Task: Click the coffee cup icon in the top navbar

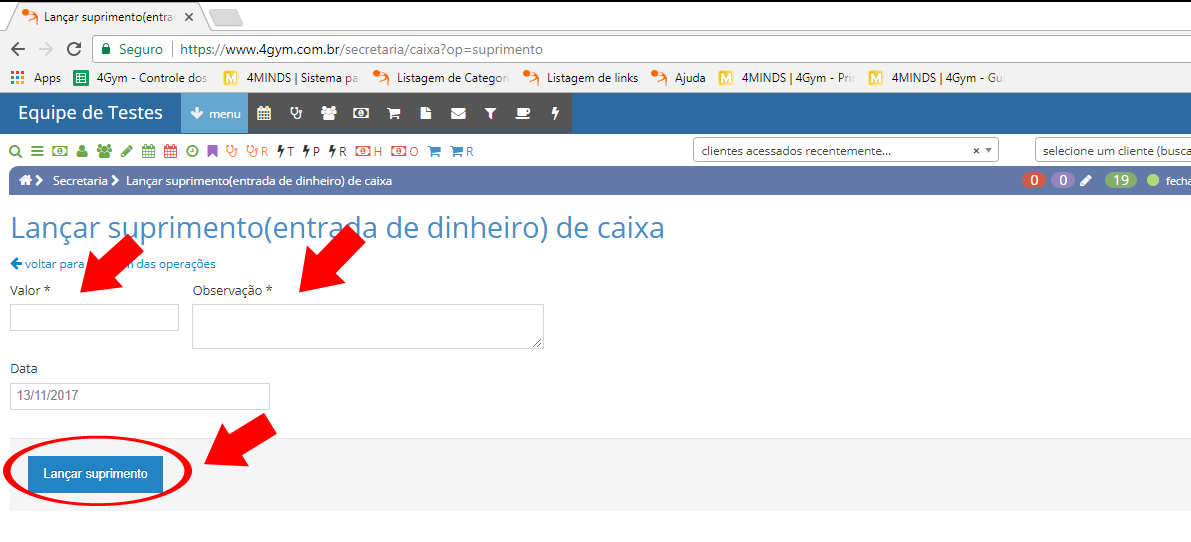Action: (522, 114)
